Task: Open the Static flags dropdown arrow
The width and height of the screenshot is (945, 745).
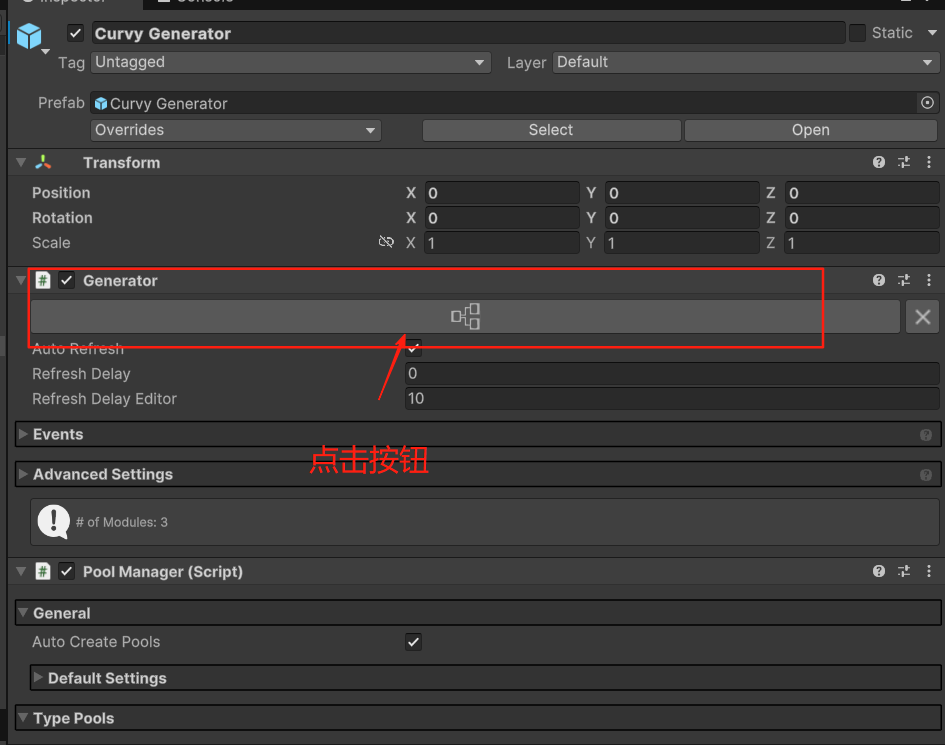Action: click(x=932, y=33)
